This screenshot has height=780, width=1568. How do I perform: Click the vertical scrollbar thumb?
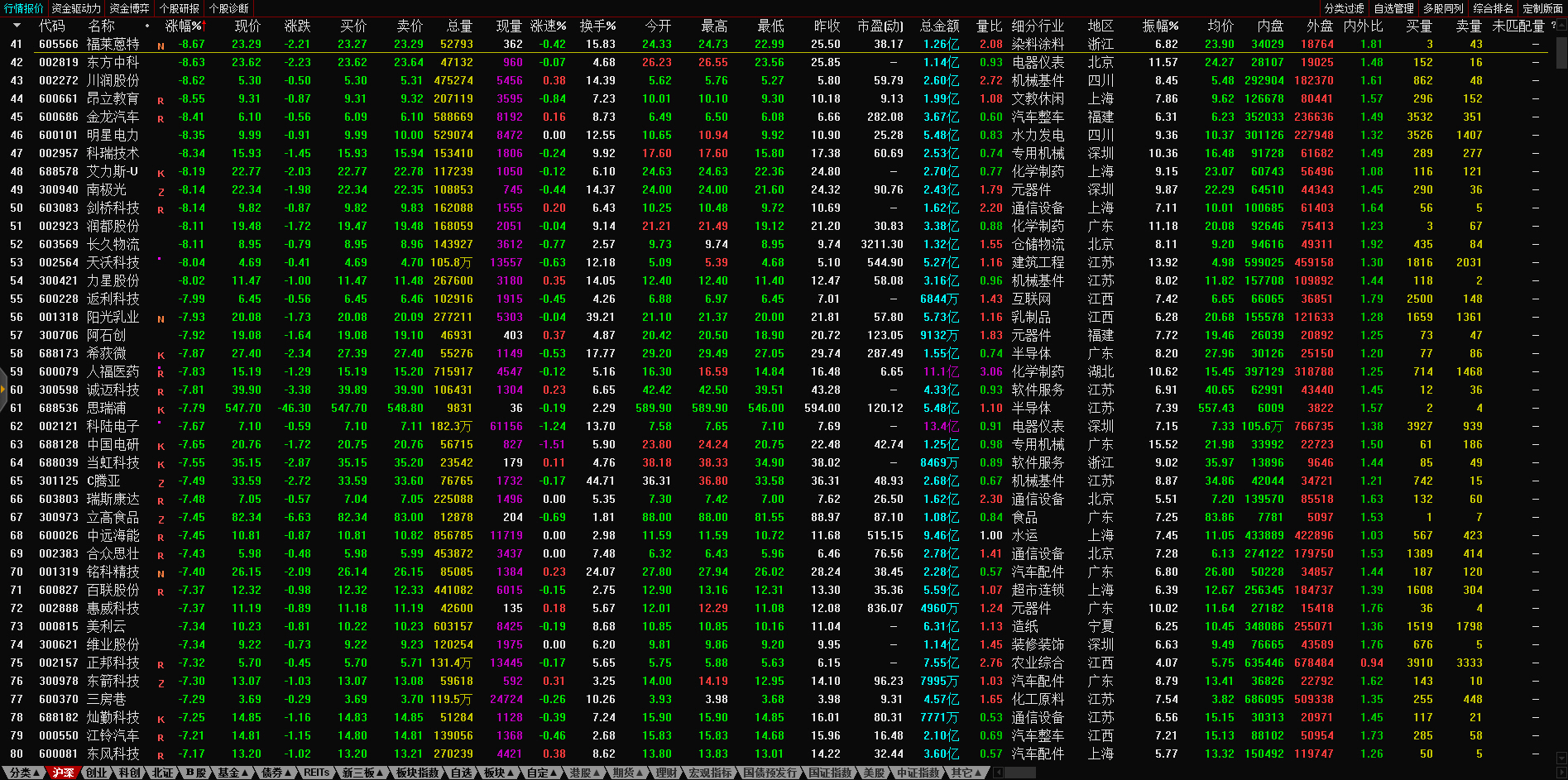tap(1561, 51)
